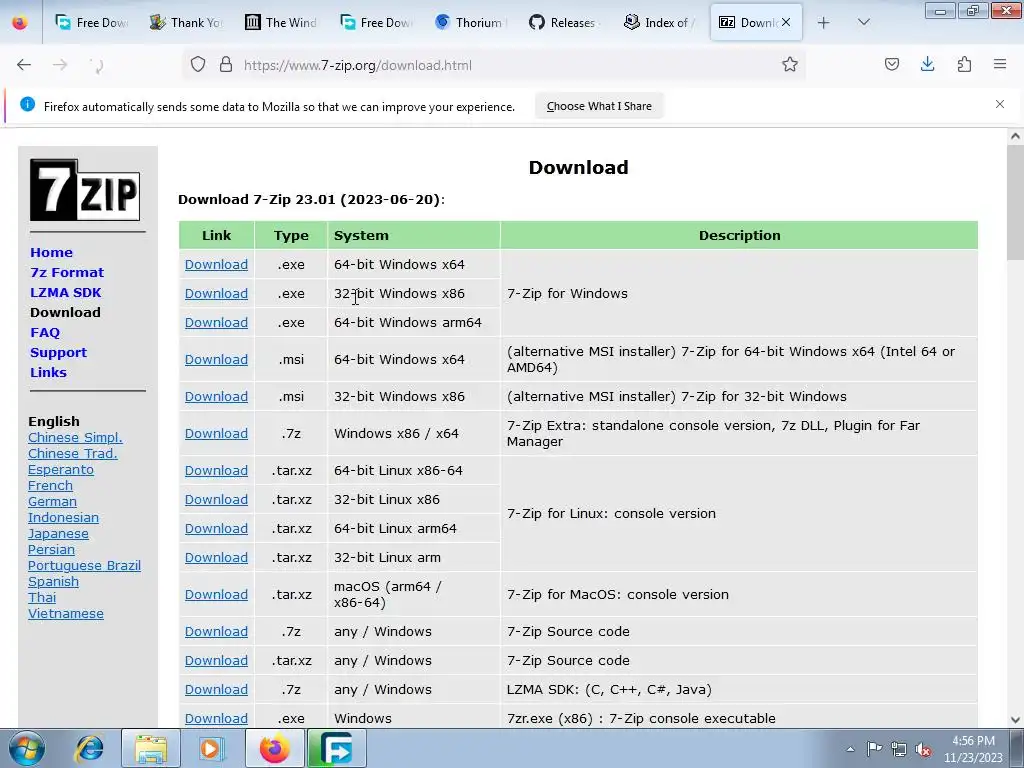
Task: Click the Firefox taskbar icon
Action: [x=275, y=748]
